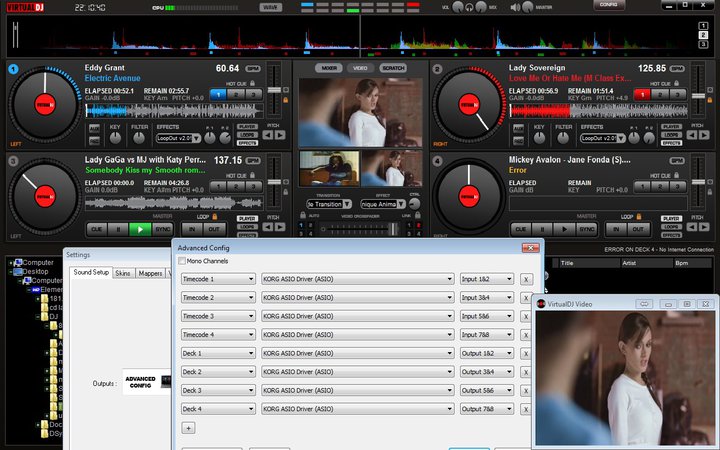Set loop OUT on deck 4

click(638, 229)
